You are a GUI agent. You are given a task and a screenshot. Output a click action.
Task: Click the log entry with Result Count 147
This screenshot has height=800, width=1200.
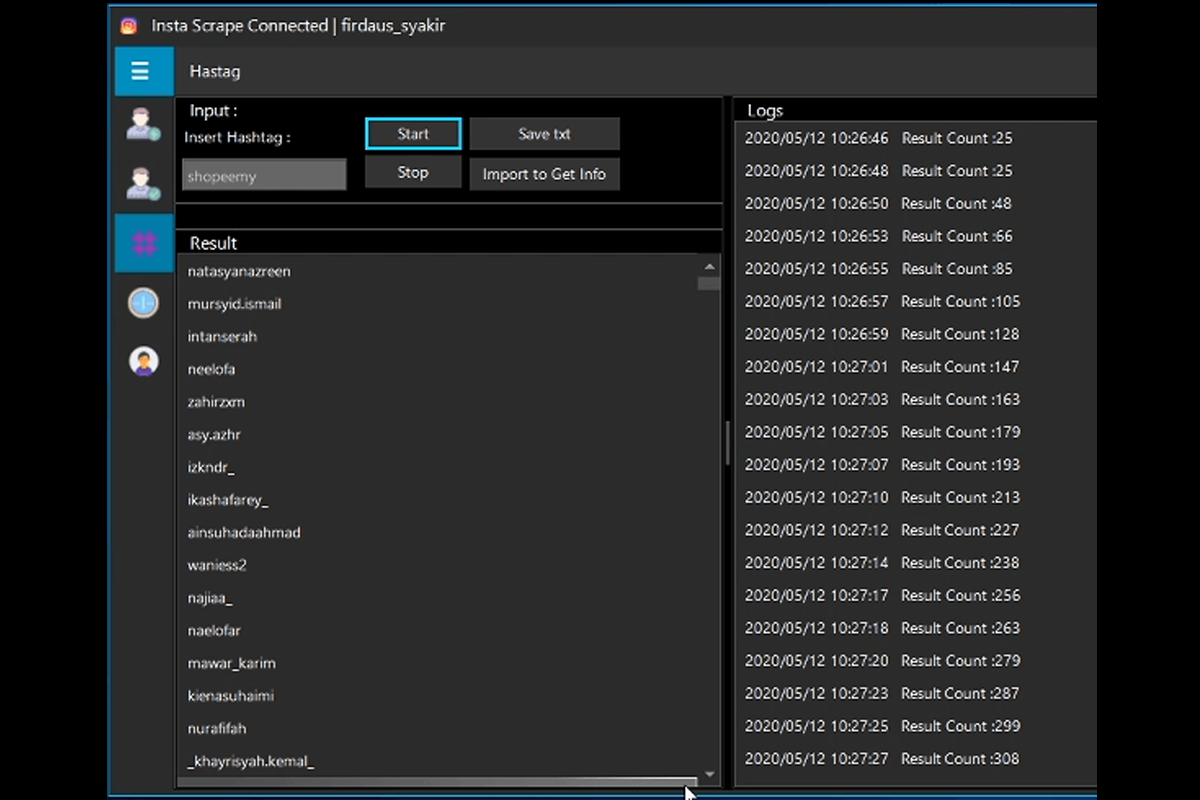tap(882, 367)
